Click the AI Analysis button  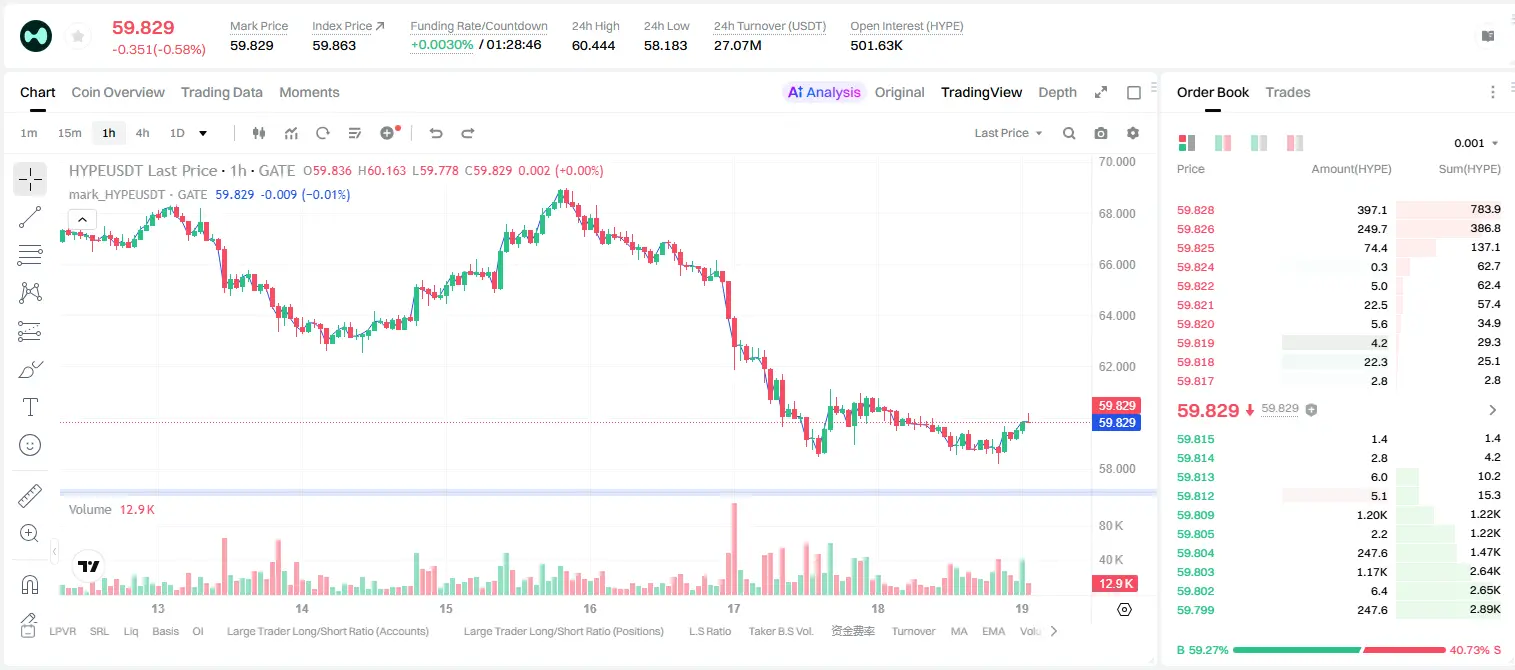coord(824,92)
